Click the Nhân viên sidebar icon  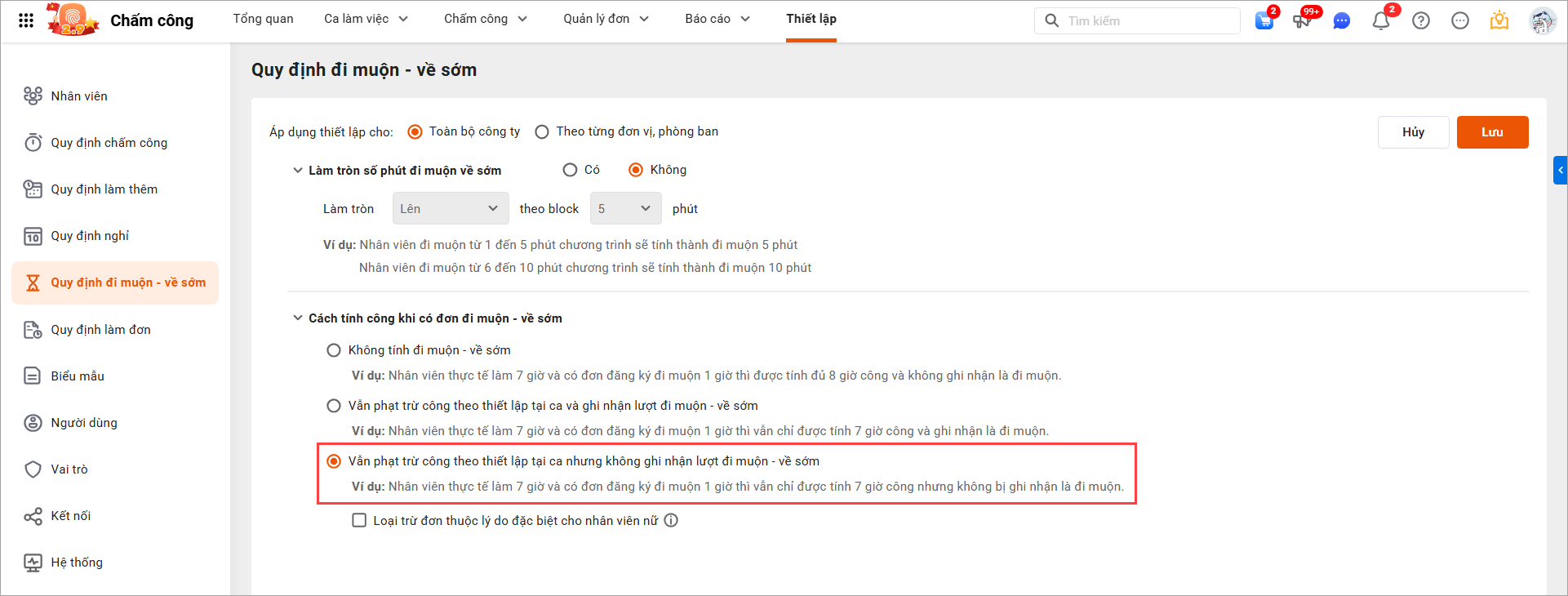coord(33,96)
